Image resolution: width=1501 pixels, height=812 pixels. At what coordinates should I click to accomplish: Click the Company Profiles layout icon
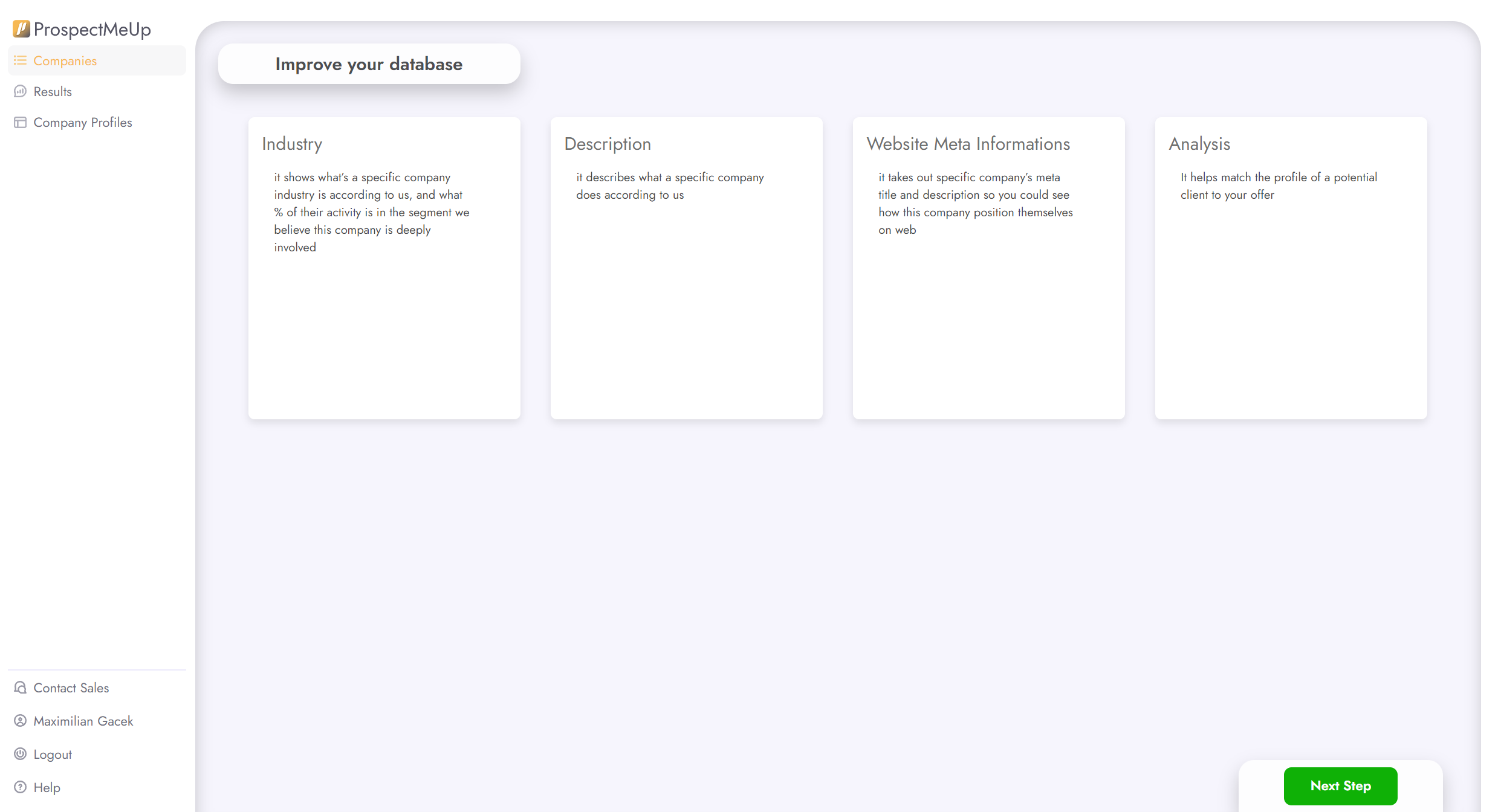pyautogui.click(x=20, y=122)
